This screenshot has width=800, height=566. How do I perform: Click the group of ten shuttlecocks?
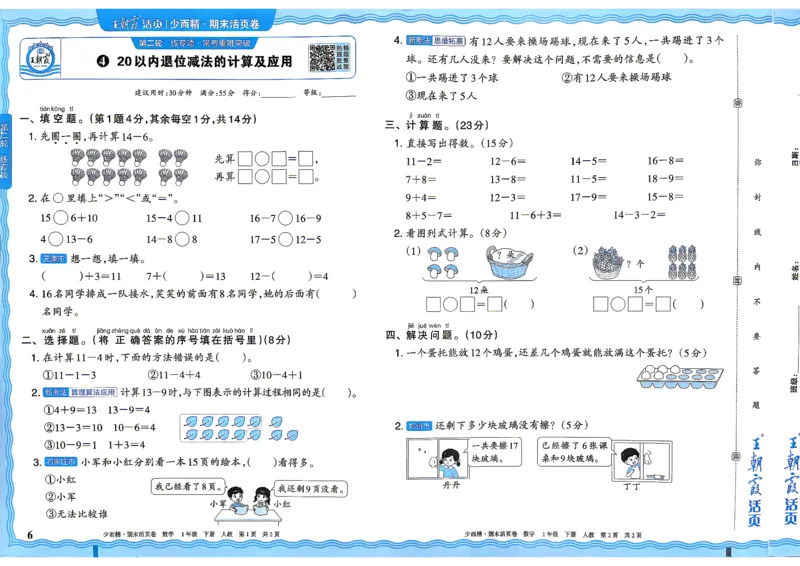(x=109, y=167)
